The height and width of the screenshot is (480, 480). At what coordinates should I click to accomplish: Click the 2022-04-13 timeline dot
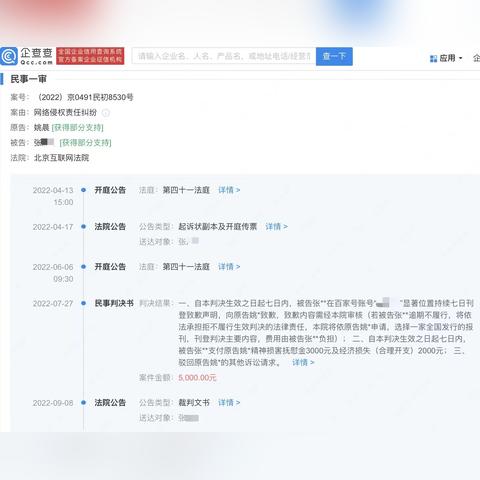click(x=83, y=190)
